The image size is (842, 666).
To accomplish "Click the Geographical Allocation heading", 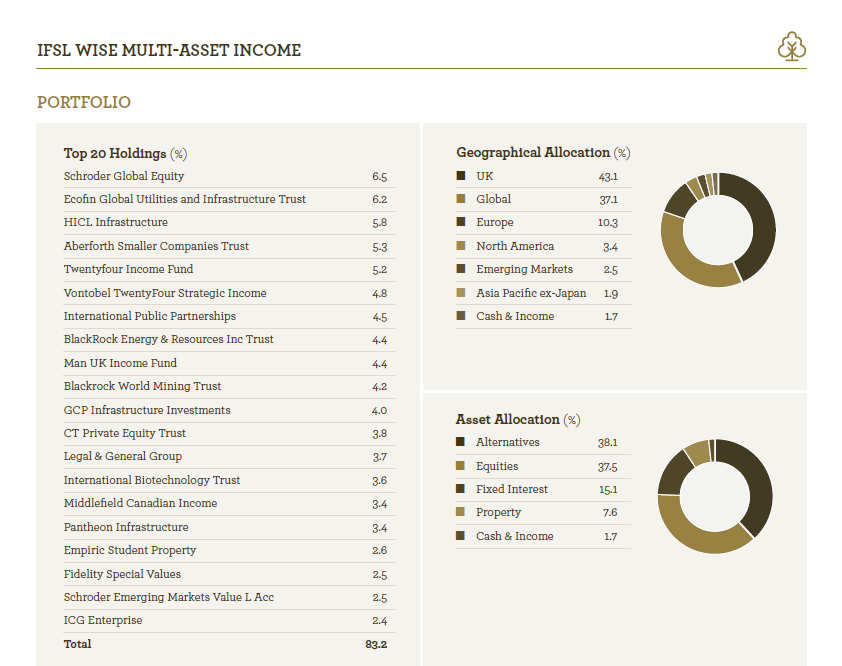I will point(543,153).
